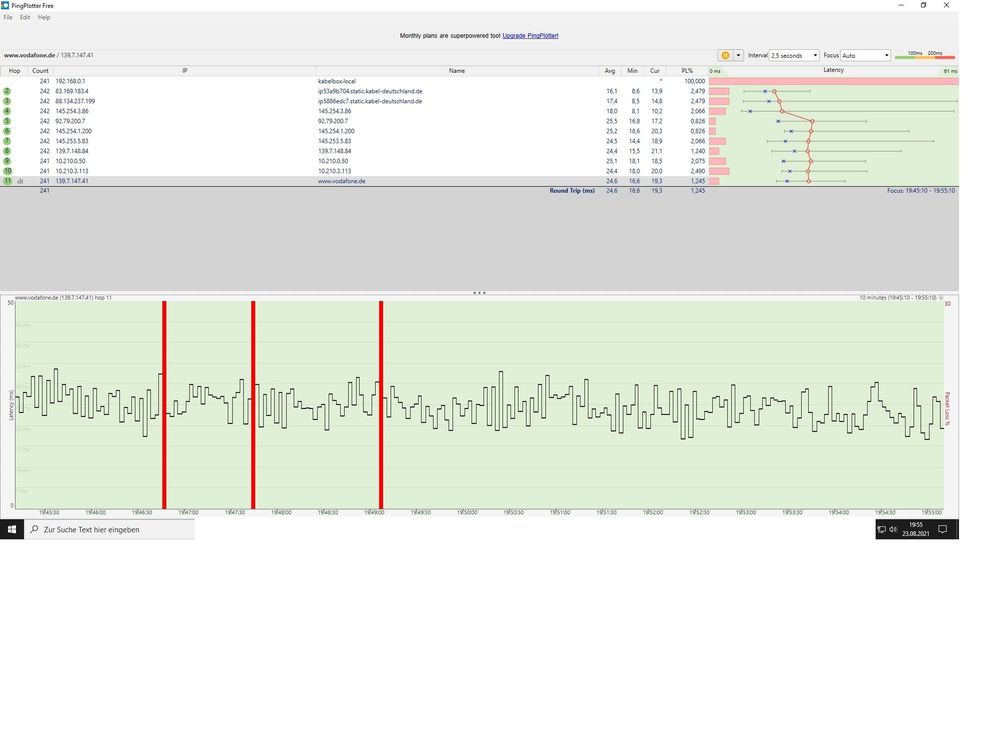Sort by the Hop column header
999x749 pixels.
coord(14,71)
